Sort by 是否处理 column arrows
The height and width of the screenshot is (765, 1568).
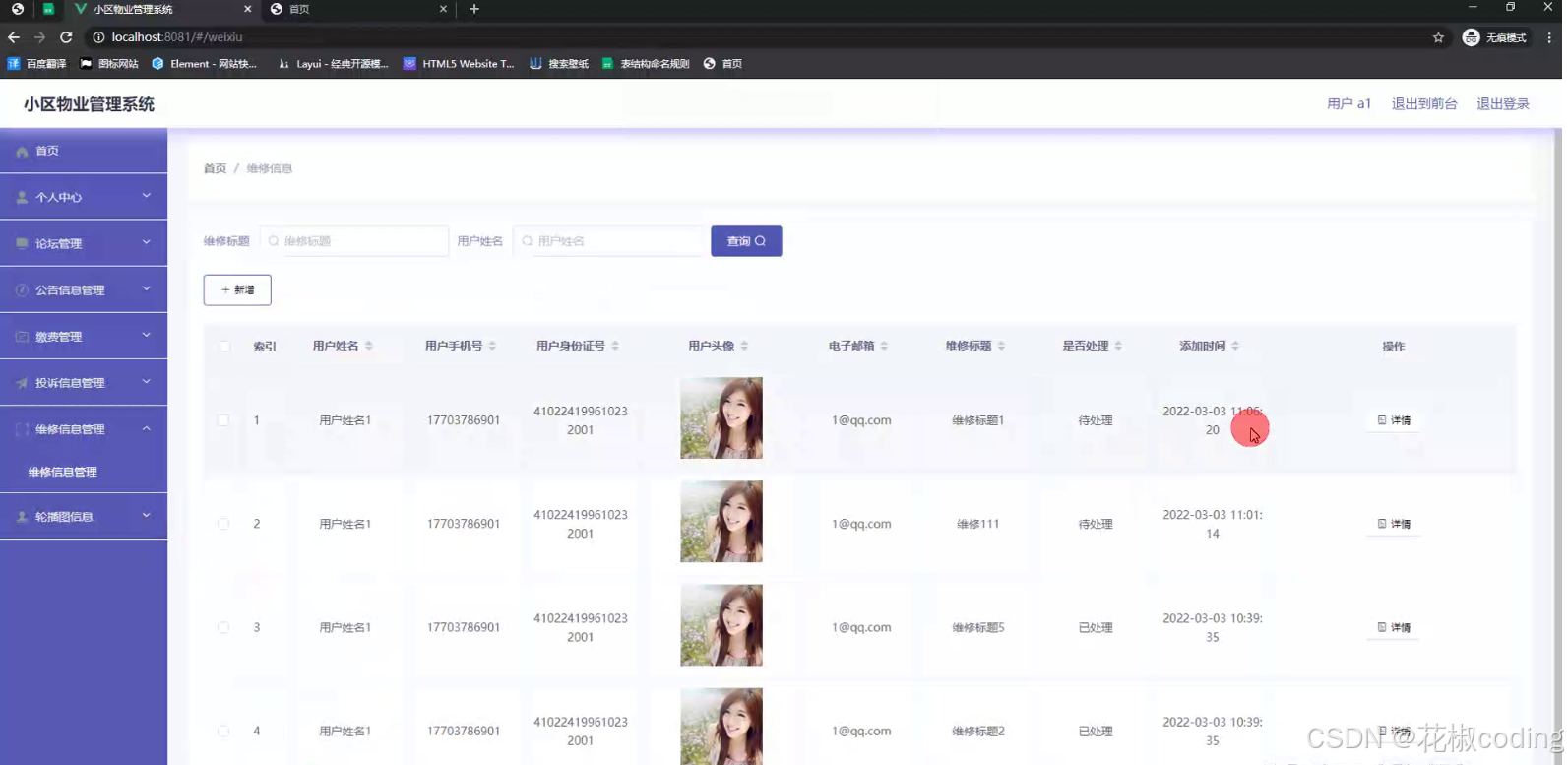1118,346
